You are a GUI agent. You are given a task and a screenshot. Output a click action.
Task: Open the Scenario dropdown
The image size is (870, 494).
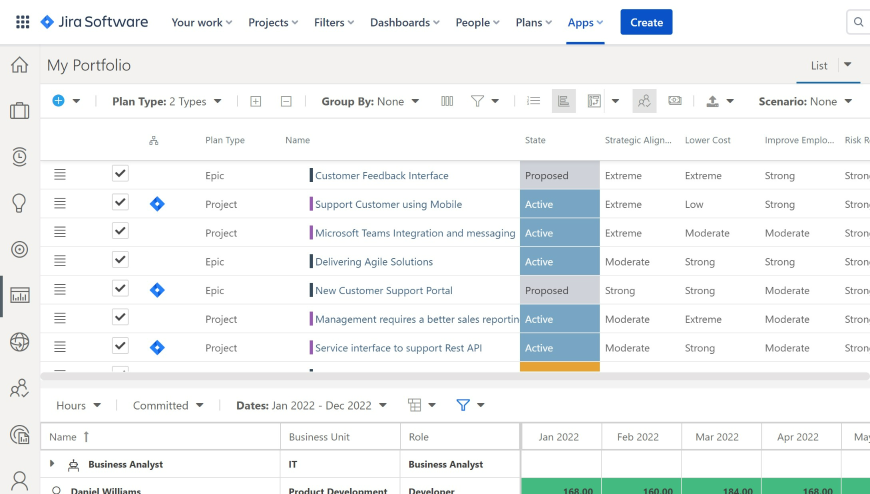pos(805,101)
